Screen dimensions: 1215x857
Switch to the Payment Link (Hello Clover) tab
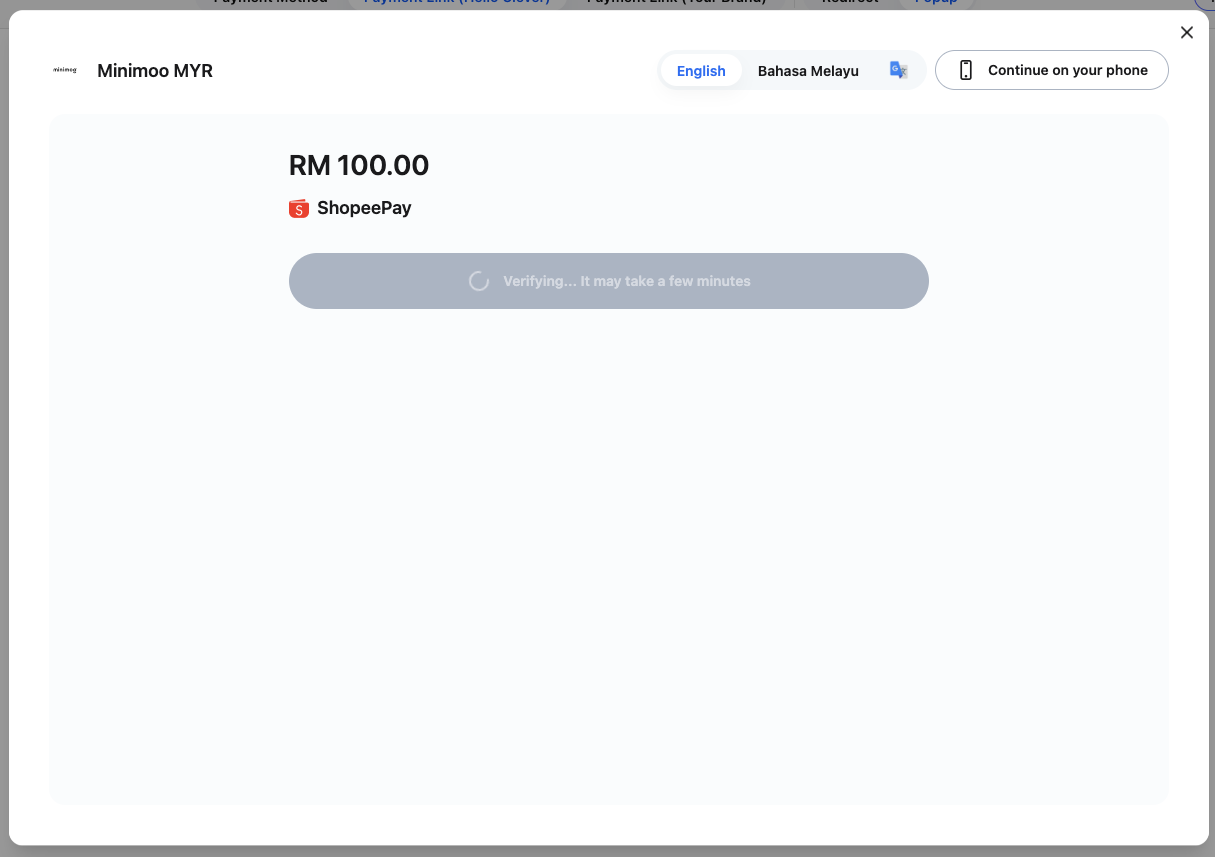point(458,3)
